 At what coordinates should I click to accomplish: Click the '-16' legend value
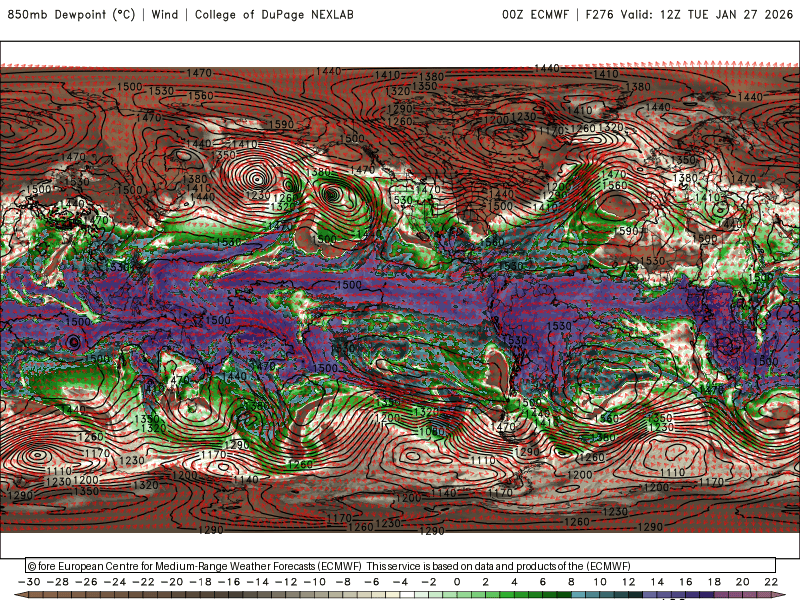click(229, 582)
